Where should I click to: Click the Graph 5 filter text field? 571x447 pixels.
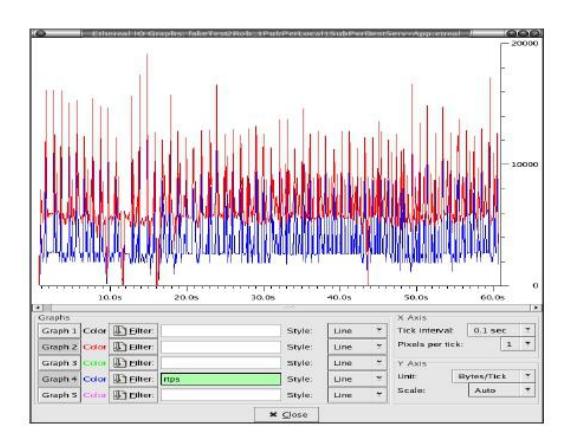(221, 395)
